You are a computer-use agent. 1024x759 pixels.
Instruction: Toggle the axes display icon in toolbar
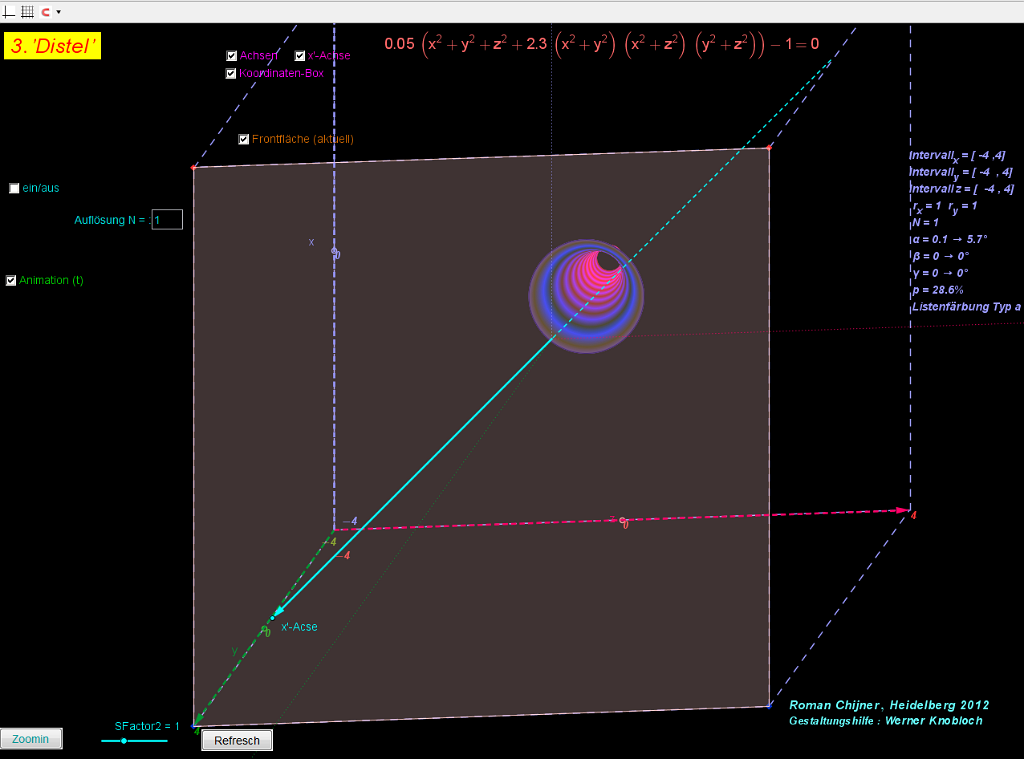click(10, 11)
